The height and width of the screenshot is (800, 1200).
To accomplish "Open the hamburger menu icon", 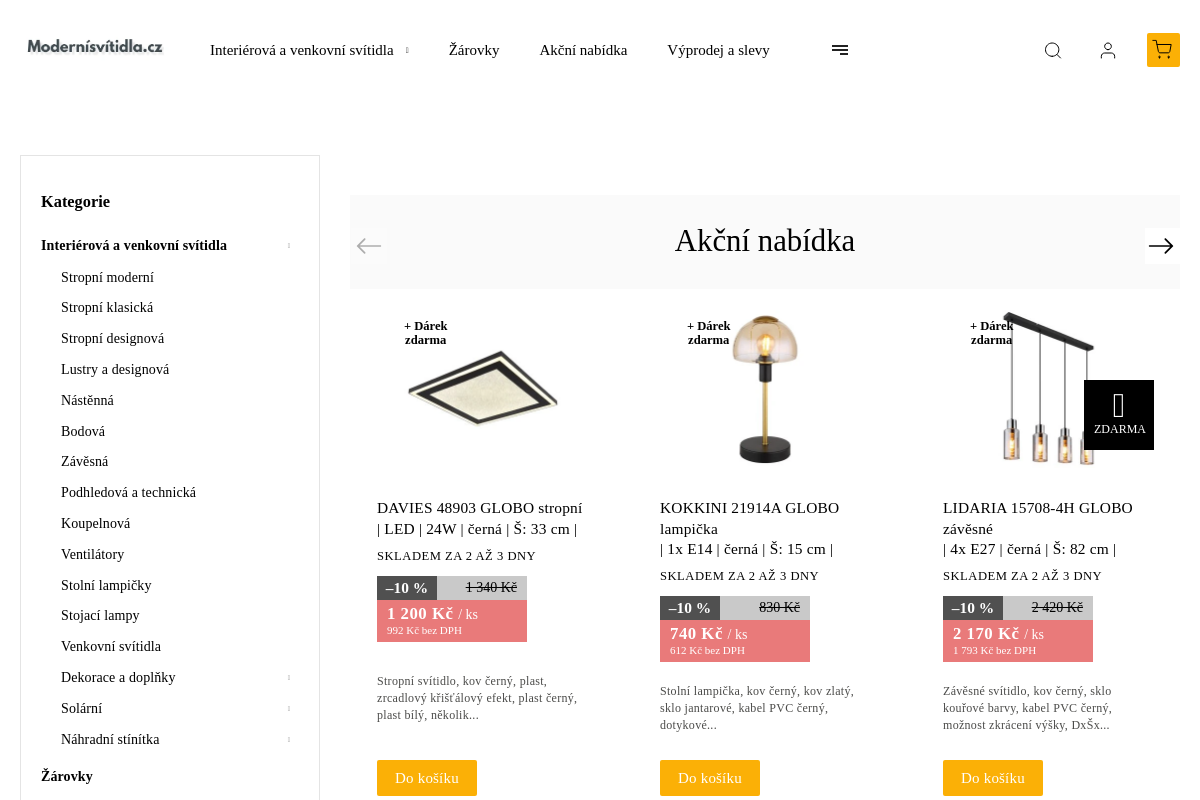I will coord(840,50).
